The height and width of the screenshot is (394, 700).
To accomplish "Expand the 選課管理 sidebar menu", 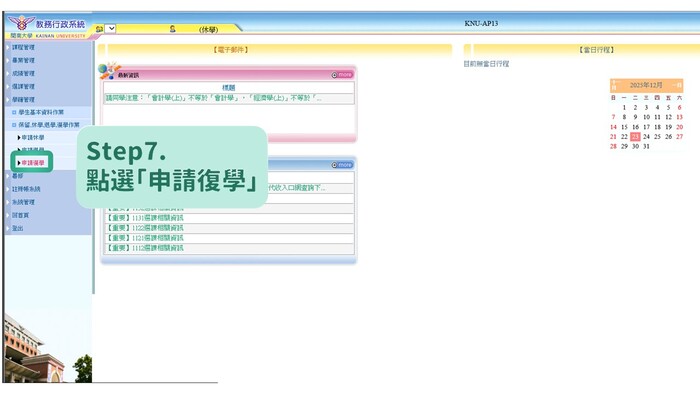I will 23,86.
